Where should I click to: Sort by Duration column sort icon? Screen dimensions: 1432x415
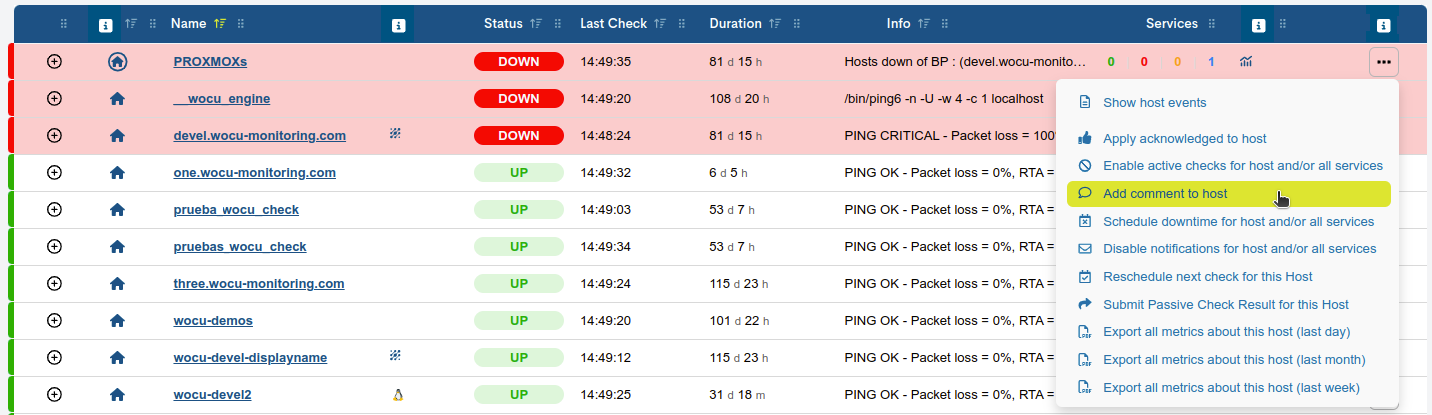[776, 23]
